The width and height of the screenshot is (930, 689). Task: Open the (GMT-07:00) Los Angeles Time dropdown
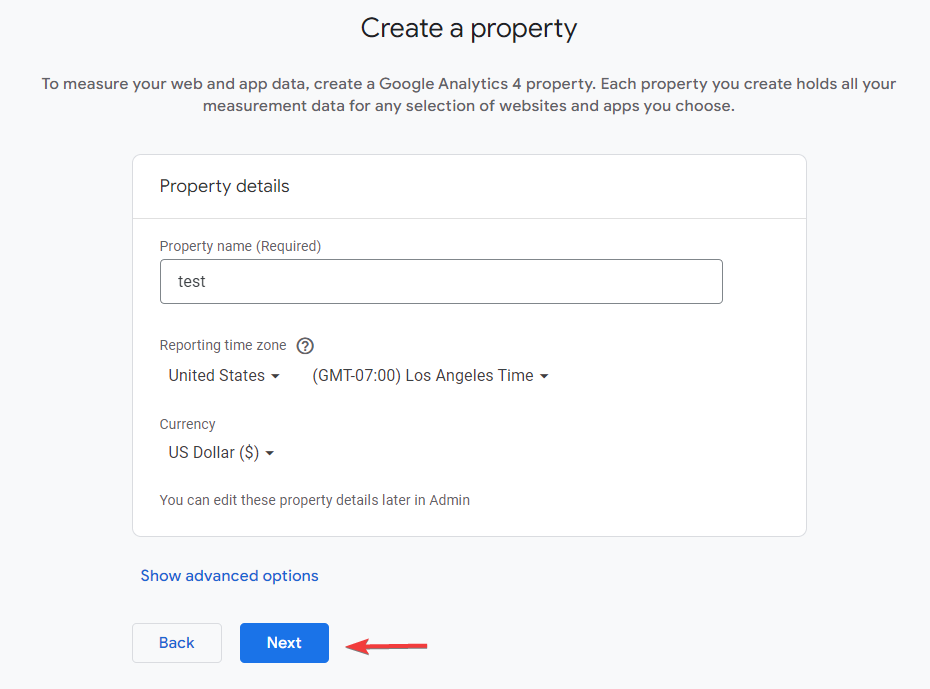click(x=430, y=375)
